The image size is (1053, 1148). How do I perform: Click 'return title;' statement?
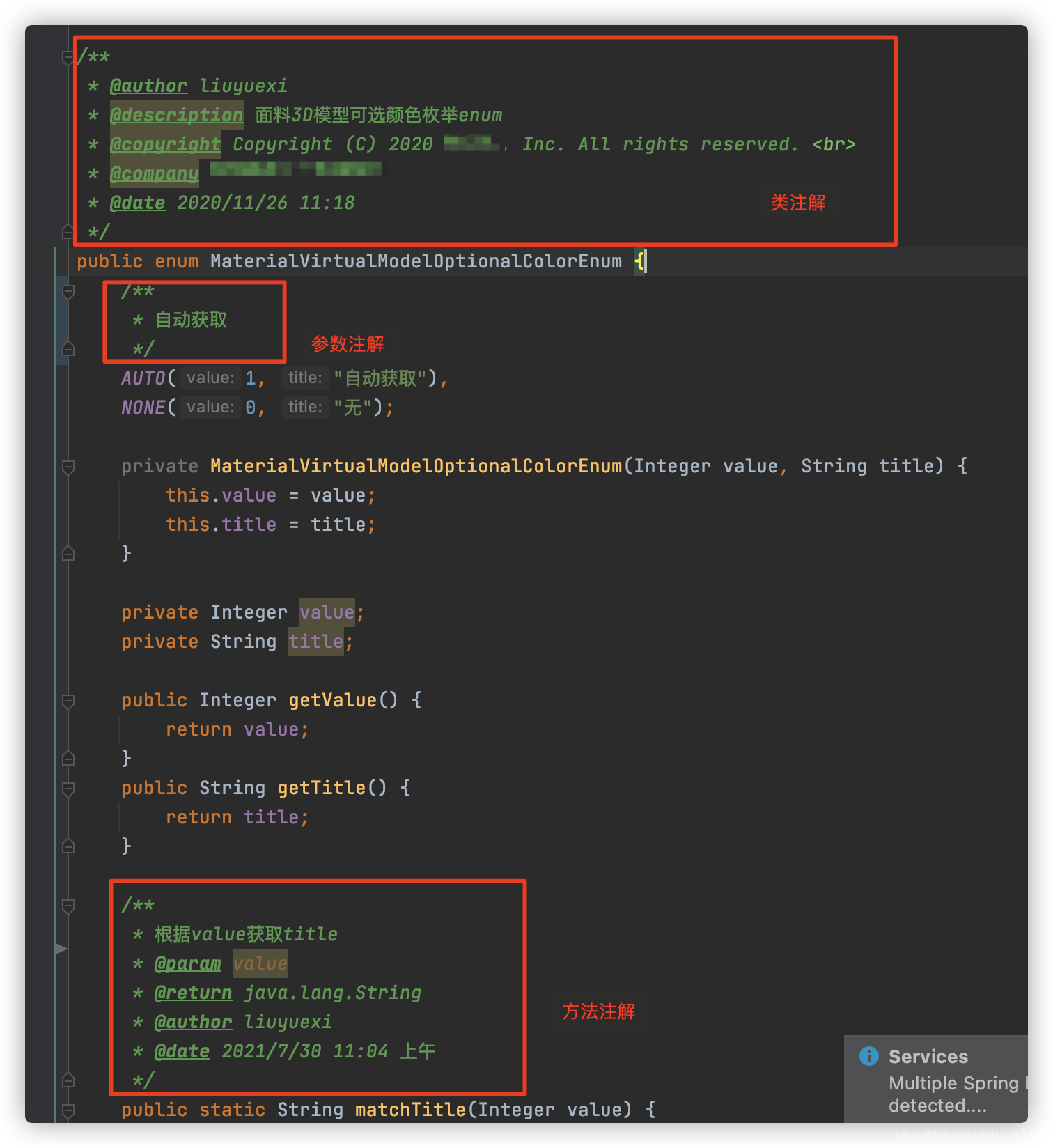(237, 817)
